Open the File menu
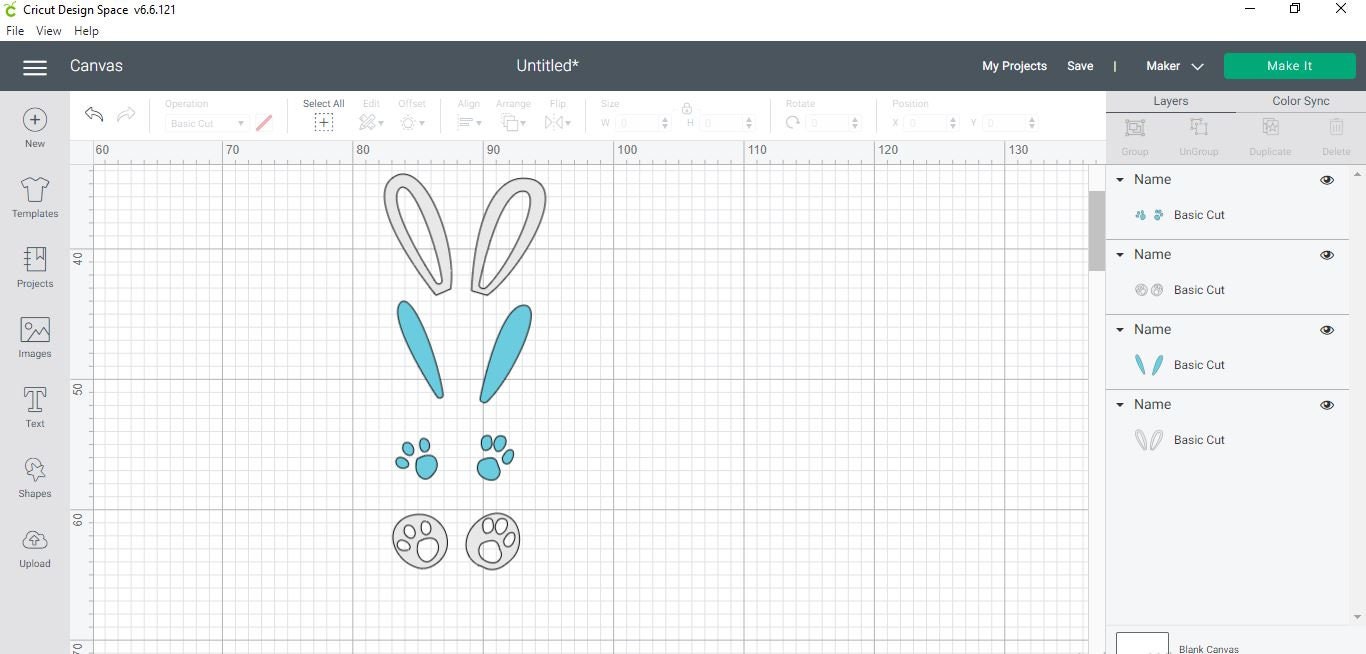 coord(15,30)
